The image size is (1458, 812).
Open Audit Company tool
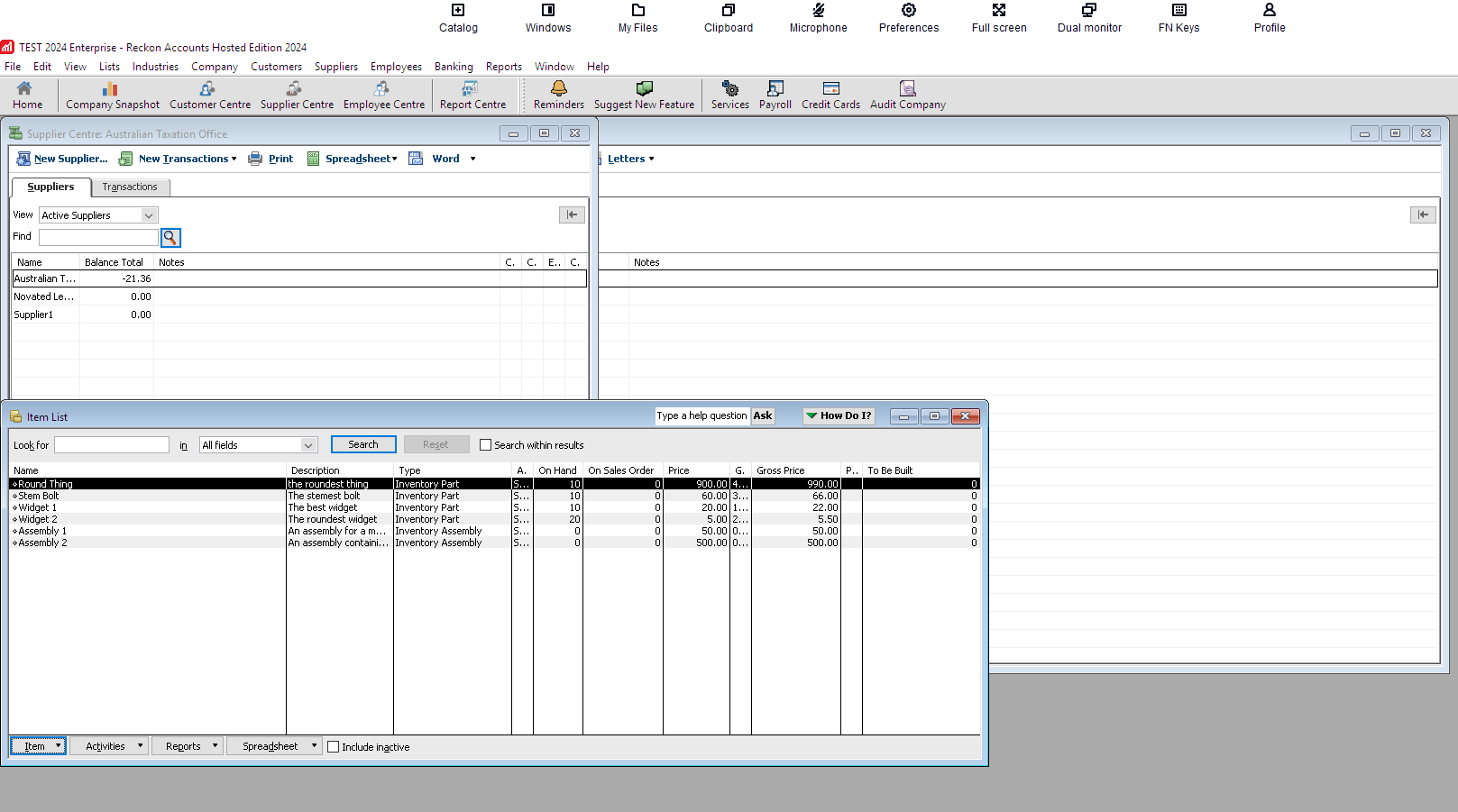(907, 96)
